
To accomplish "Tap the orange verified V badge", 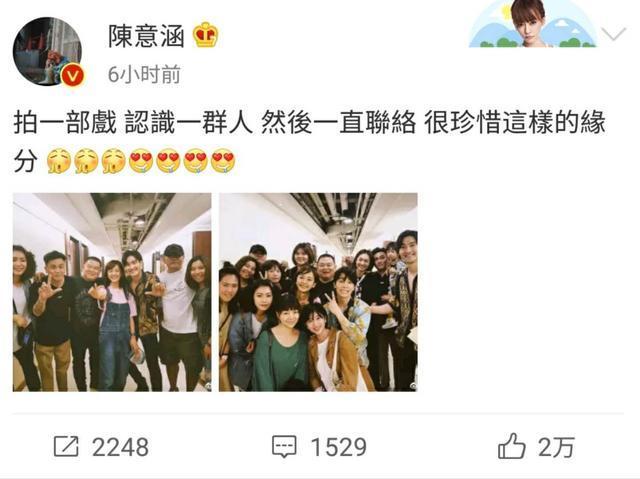I will (73, 76).
